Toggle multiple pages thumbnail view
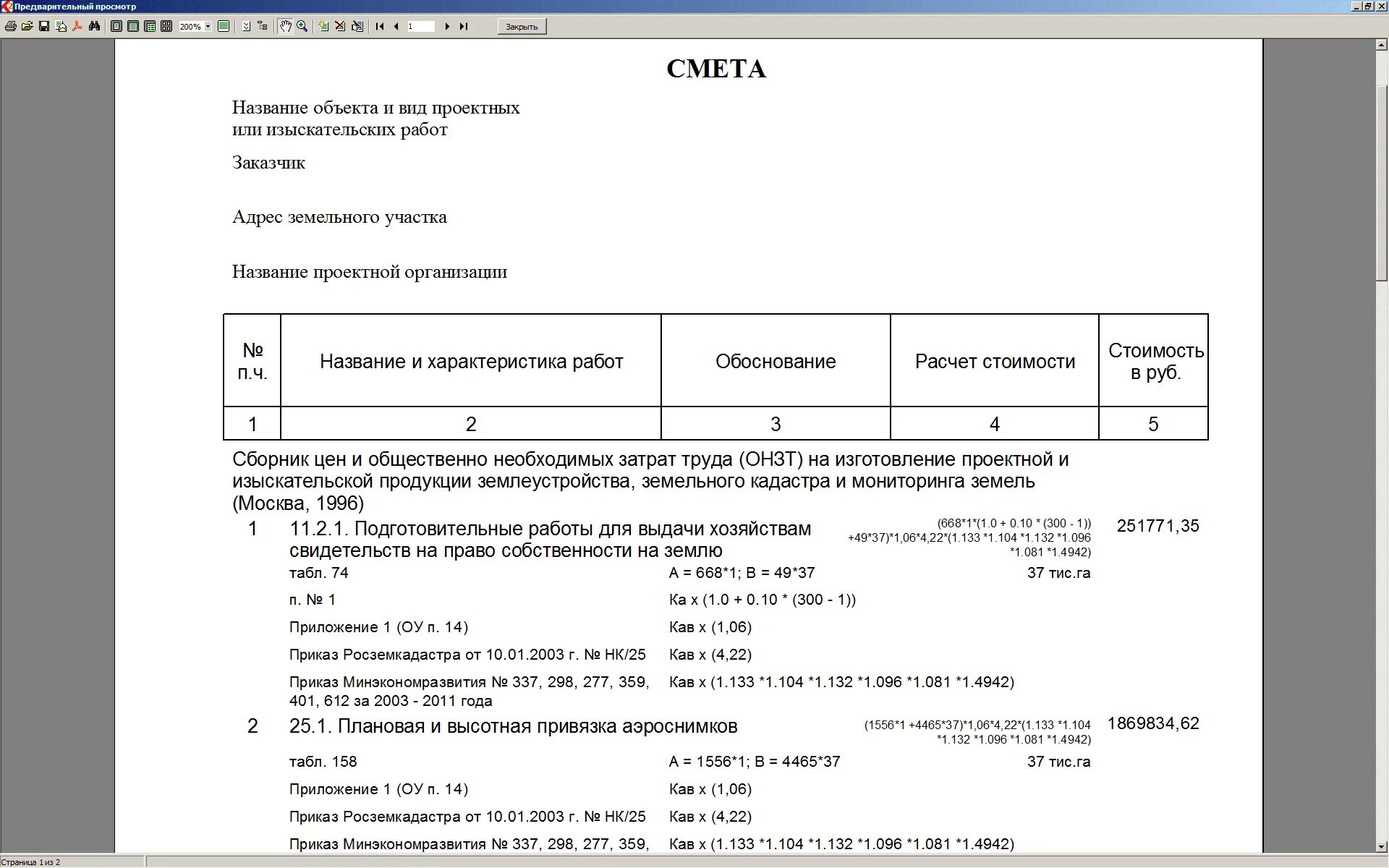1389x868 pixels. tap(166, 26)
